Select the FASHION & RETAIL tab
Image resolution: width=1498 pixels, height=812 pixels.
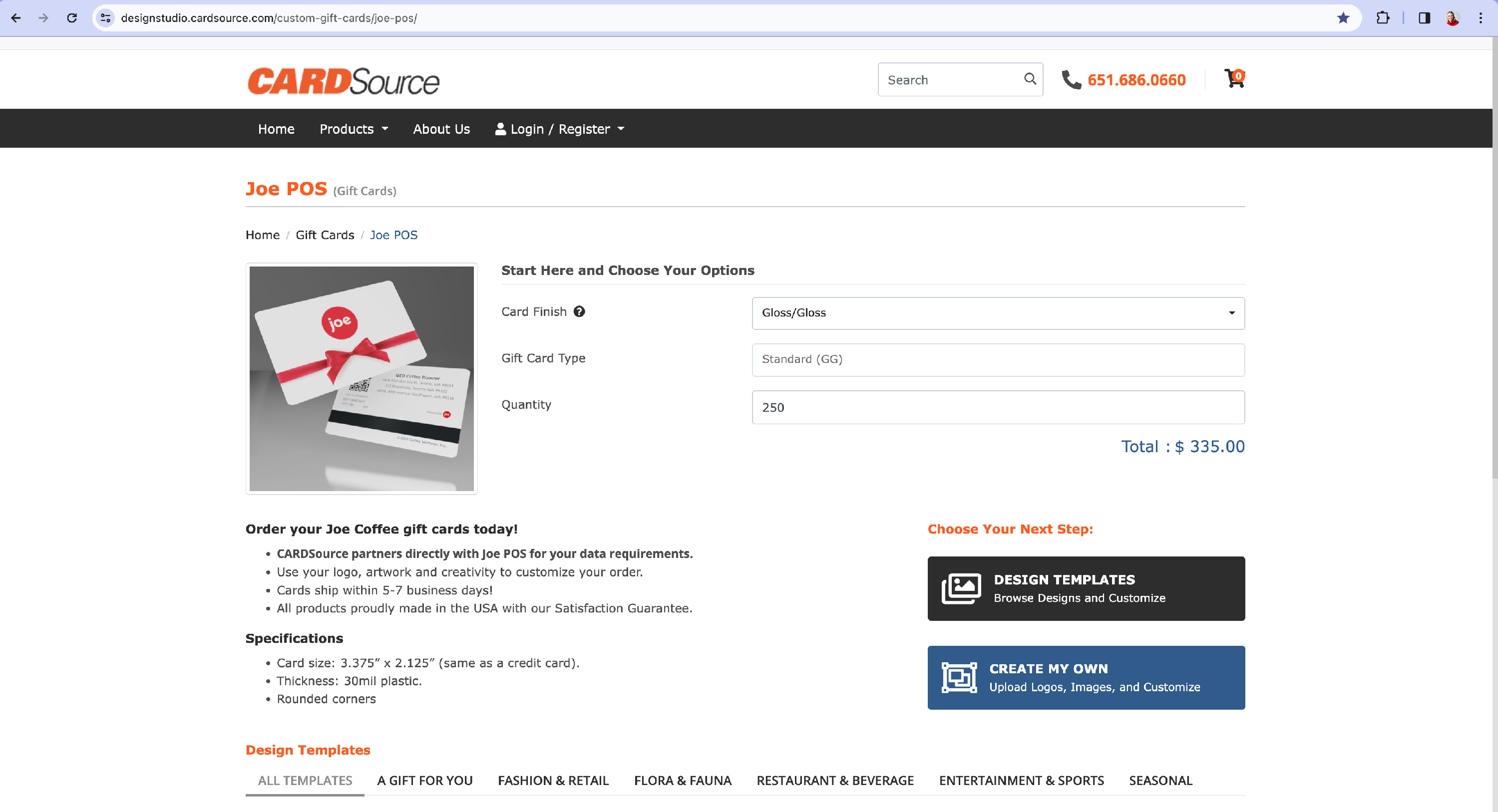(x=553, y=780)
